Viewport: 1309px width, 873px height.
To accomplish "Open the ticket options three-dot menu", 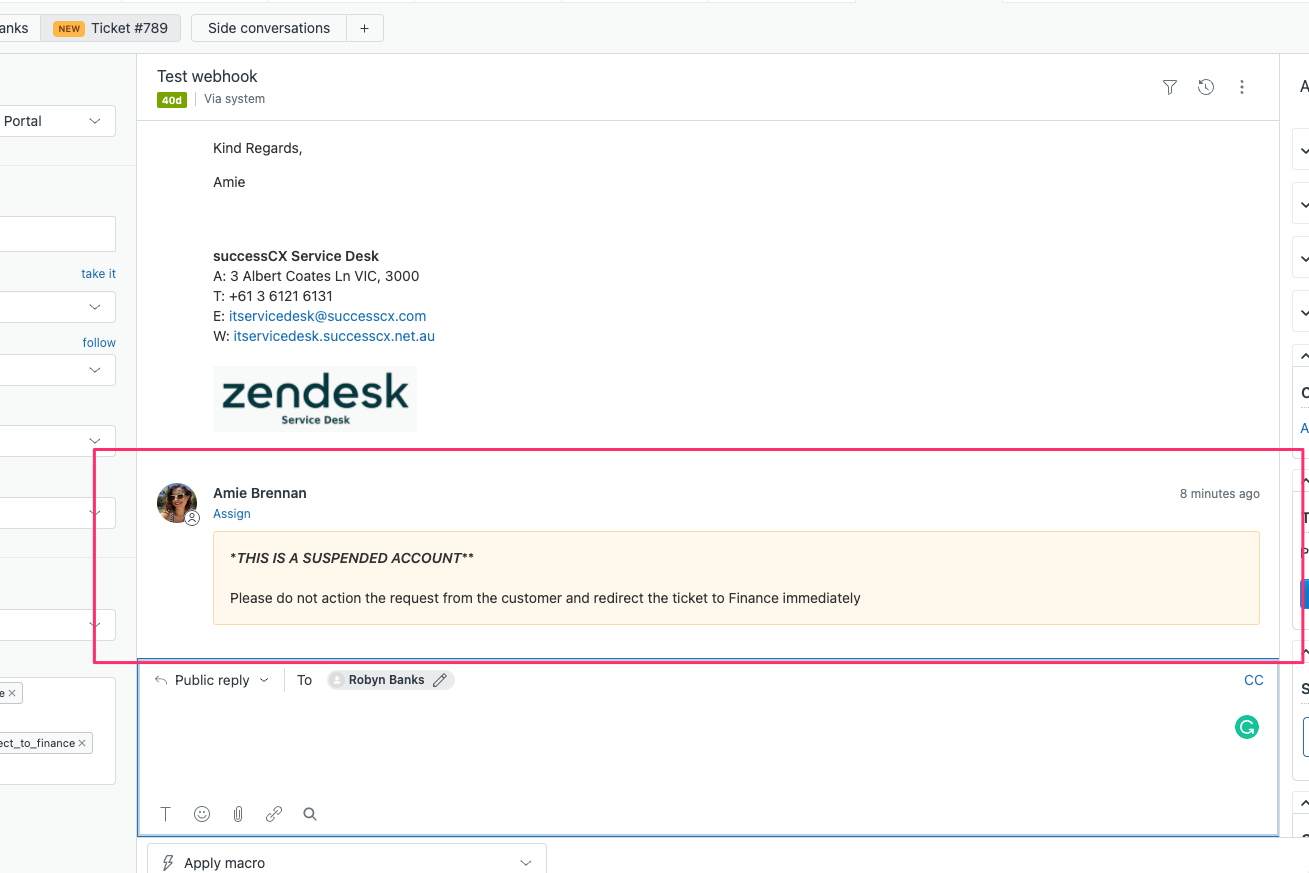I will (1242, 87).
